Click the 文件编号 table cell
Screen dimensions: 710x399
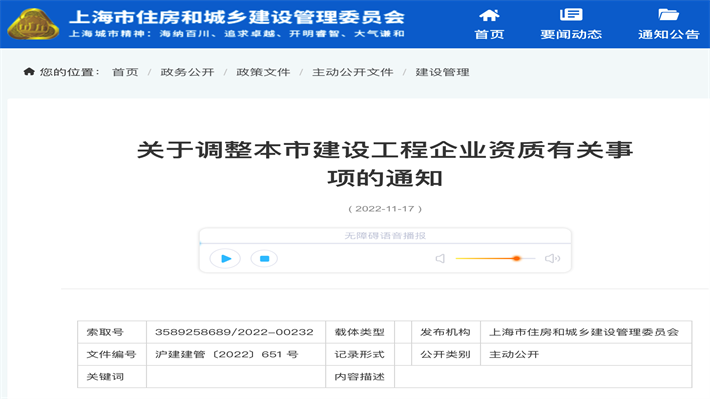112,354
